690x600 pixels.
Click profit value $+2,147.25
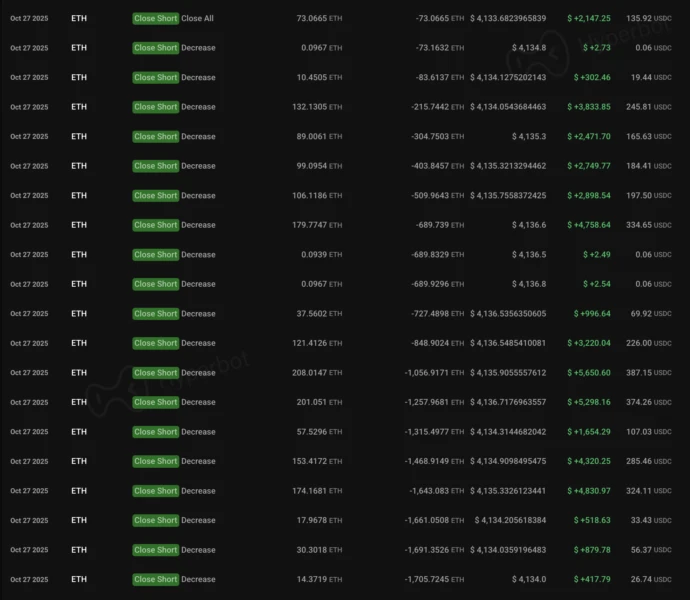point(589,18)
